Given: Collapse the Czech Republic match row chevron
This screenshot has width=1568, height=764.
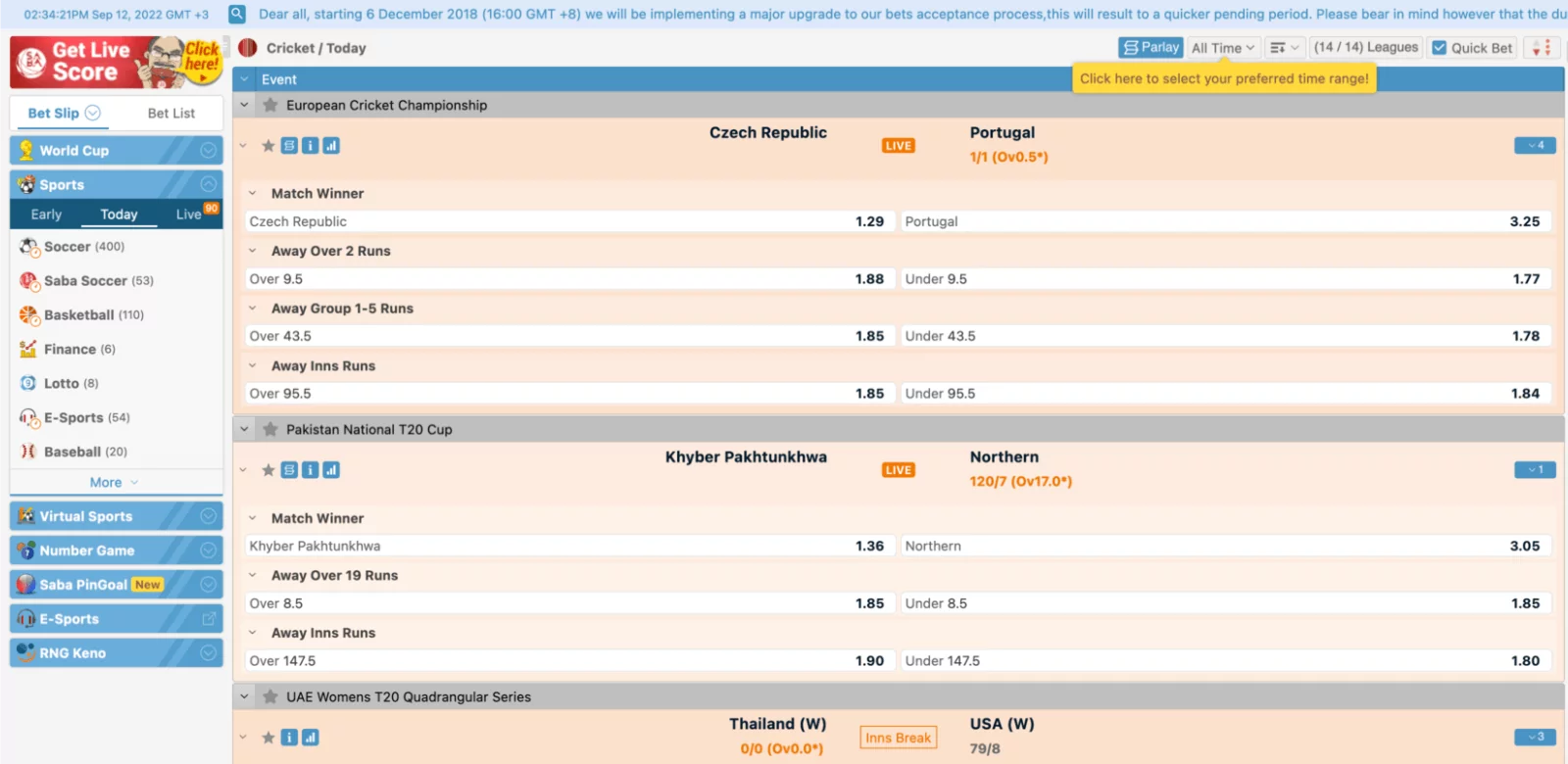Looking at the screenshot, I should point(244,146).
